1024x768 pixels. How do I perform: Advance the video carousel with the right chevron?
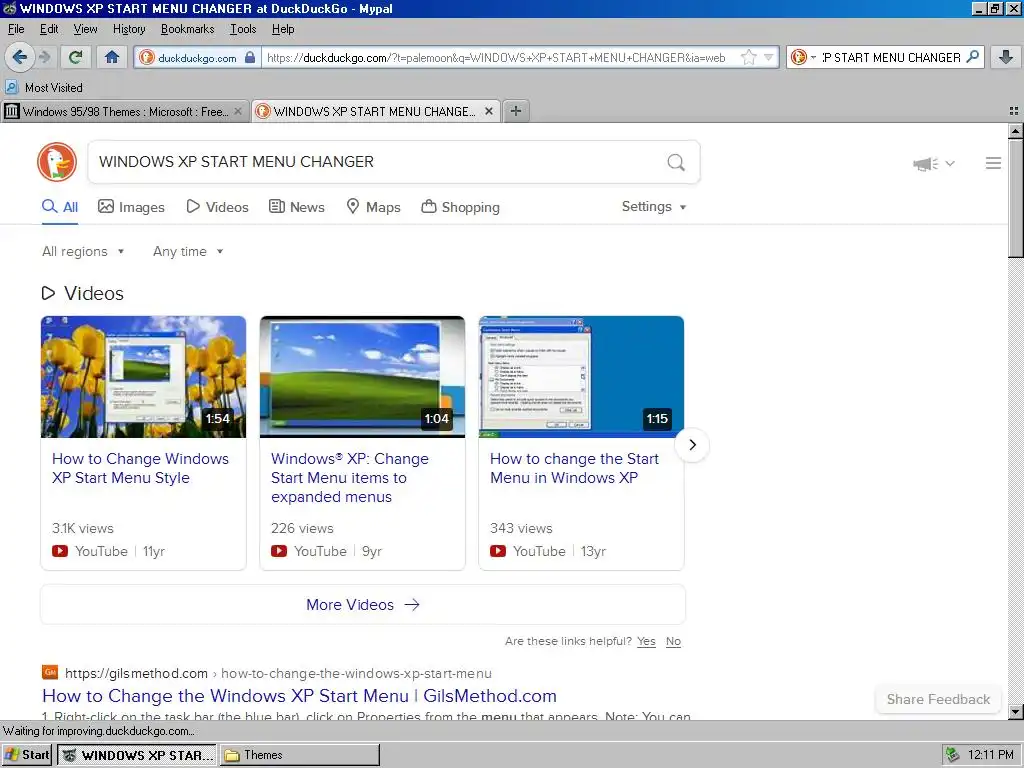[692, 445]
